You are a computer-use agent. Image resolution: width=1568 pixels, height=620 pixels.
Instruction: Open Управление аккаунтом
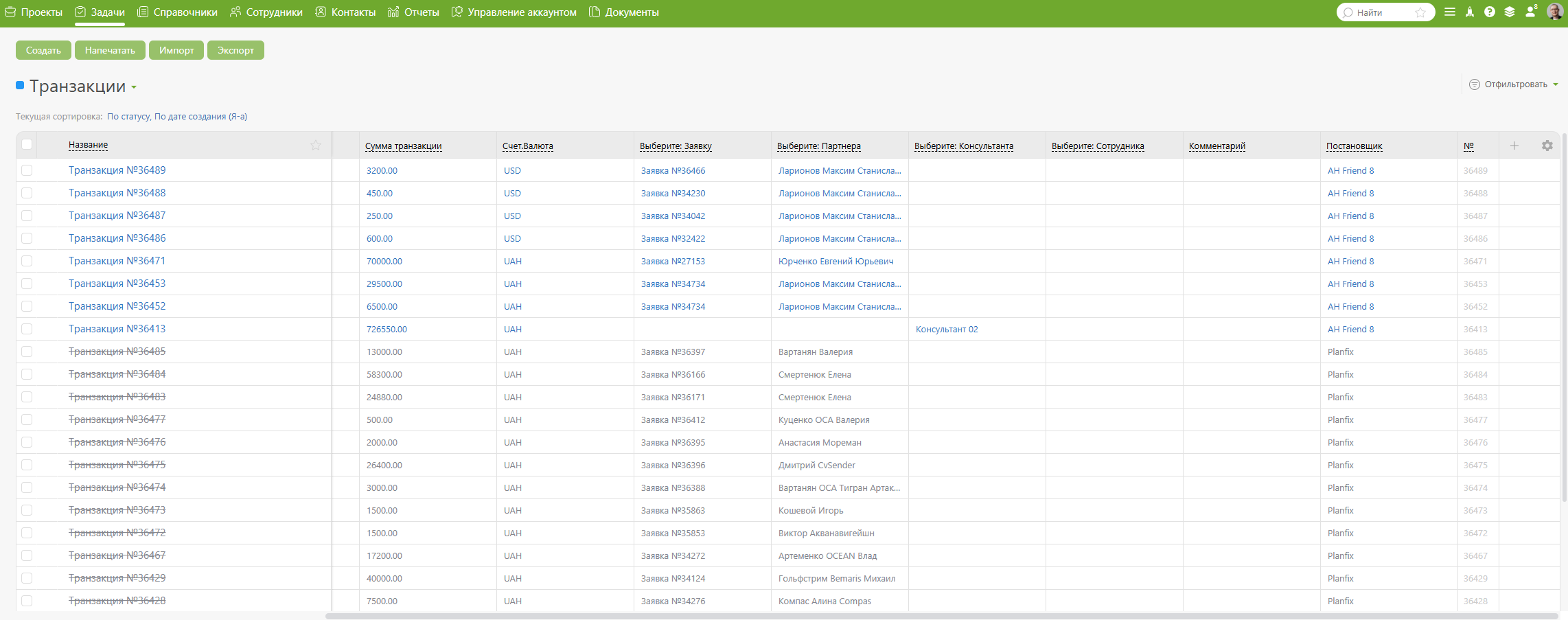coord(514,12)
